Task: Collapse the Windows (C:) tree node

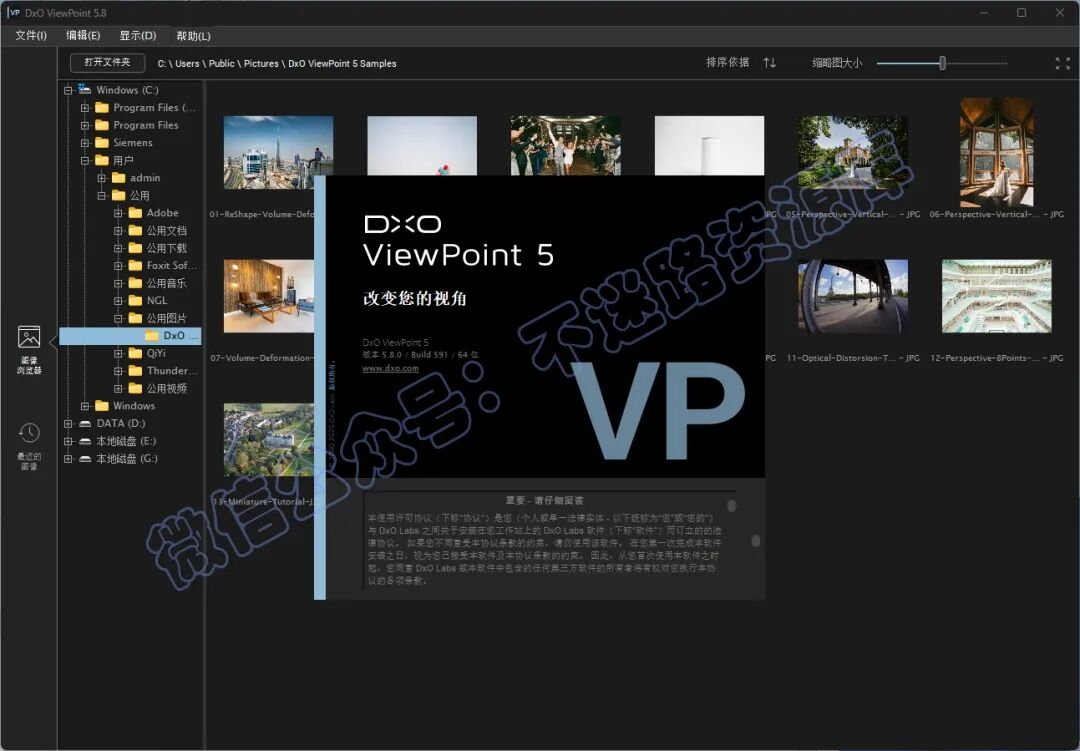Action: [68, 90]
